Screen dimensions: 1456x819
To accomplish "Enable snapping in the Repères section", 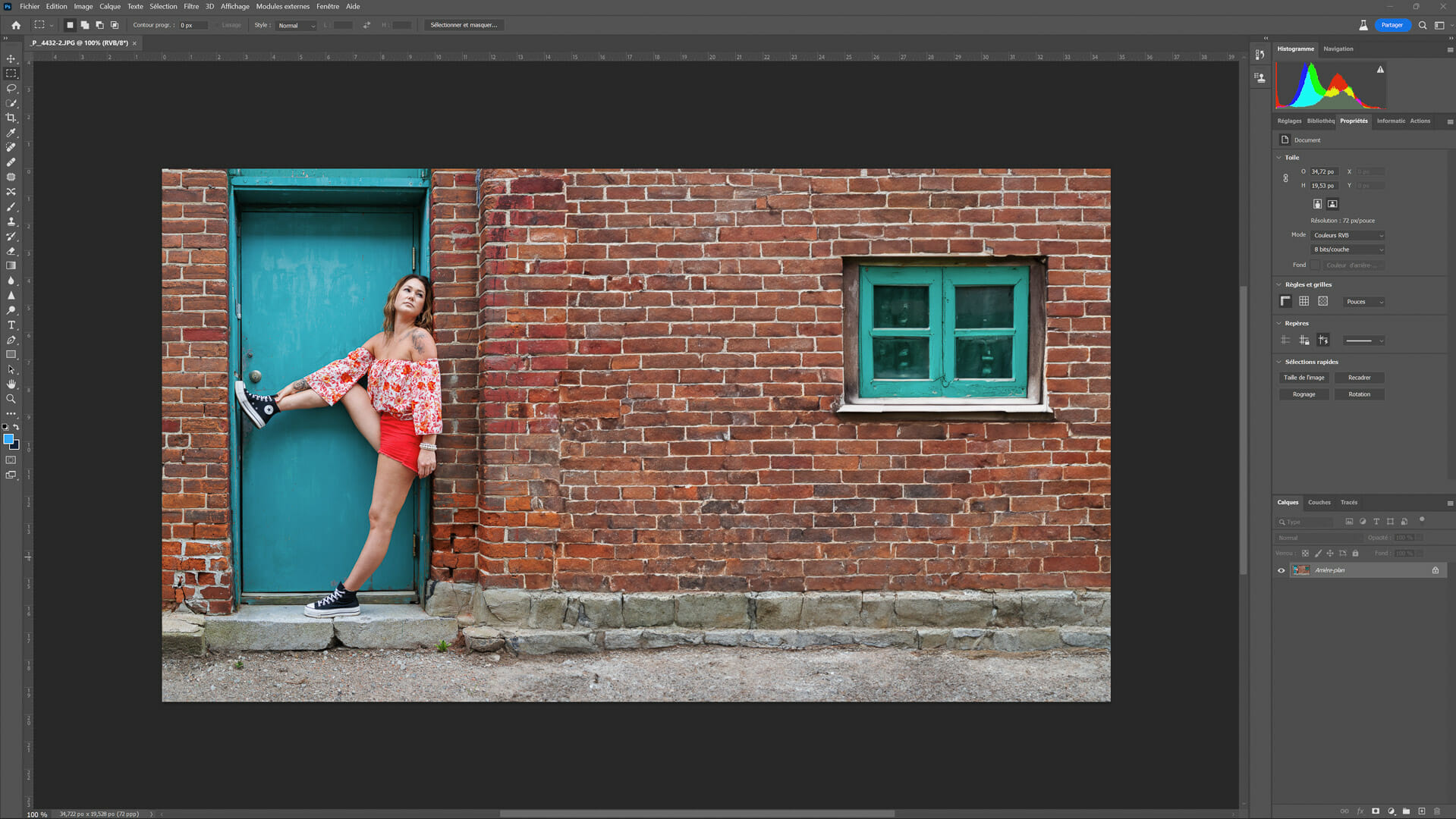I will pyautogui.click(x=1322, y=340).
